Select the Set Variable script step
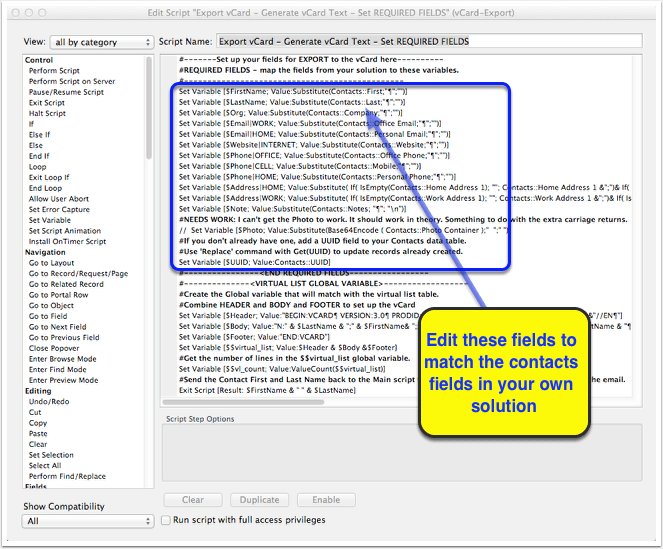 click(x=50, y=220)
